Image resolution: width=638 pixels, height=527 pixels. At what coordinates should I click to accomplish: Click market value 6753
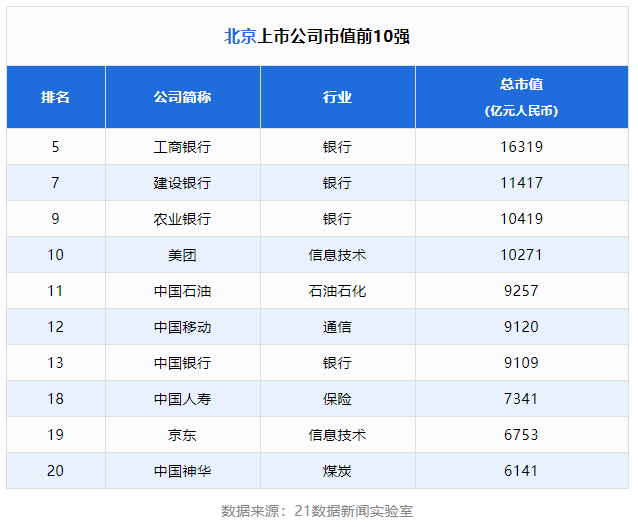[x=522, y=435]
